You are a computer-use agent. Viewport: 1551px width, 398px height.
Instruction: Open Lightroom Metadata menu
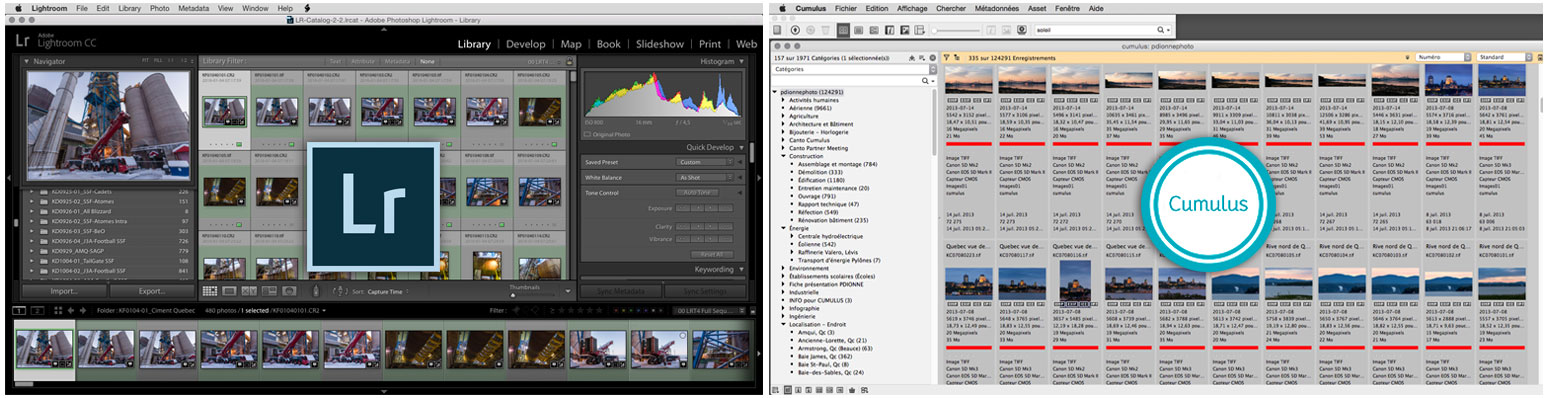tap(194, 7)
